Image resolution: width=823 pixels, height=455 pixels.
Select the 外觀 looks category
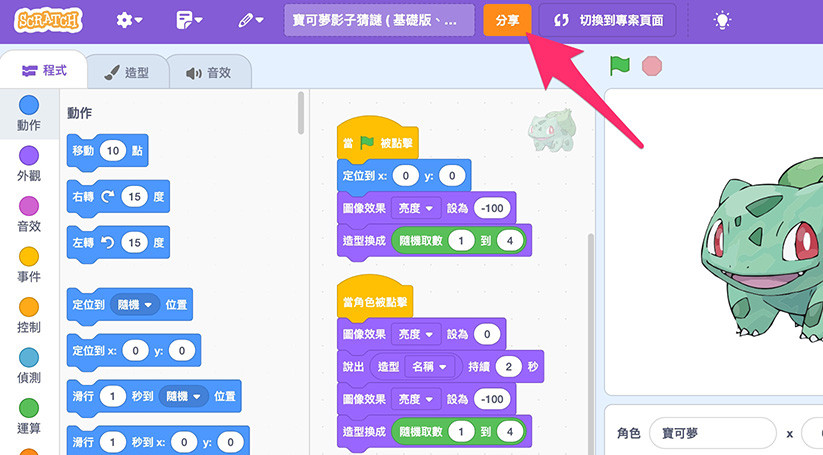[x=29, y=164]
